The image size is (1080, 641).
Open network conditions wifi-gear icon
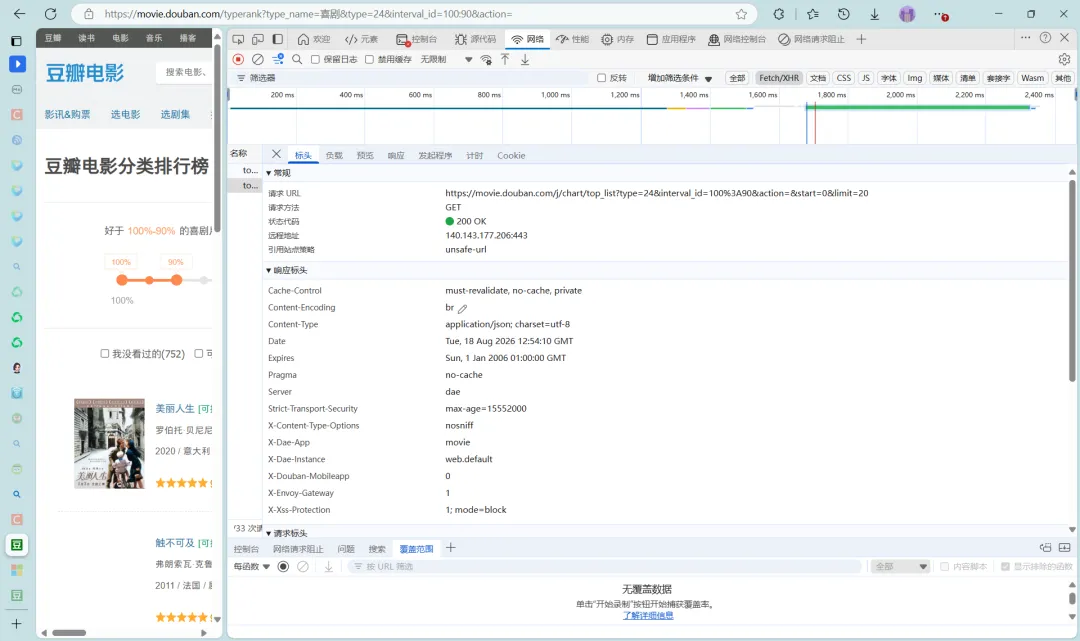[486, 59]
